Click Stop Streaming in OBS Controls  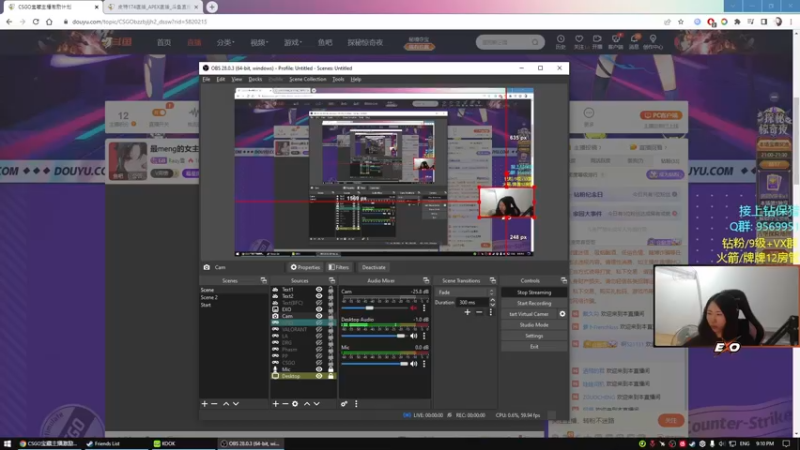534,292
